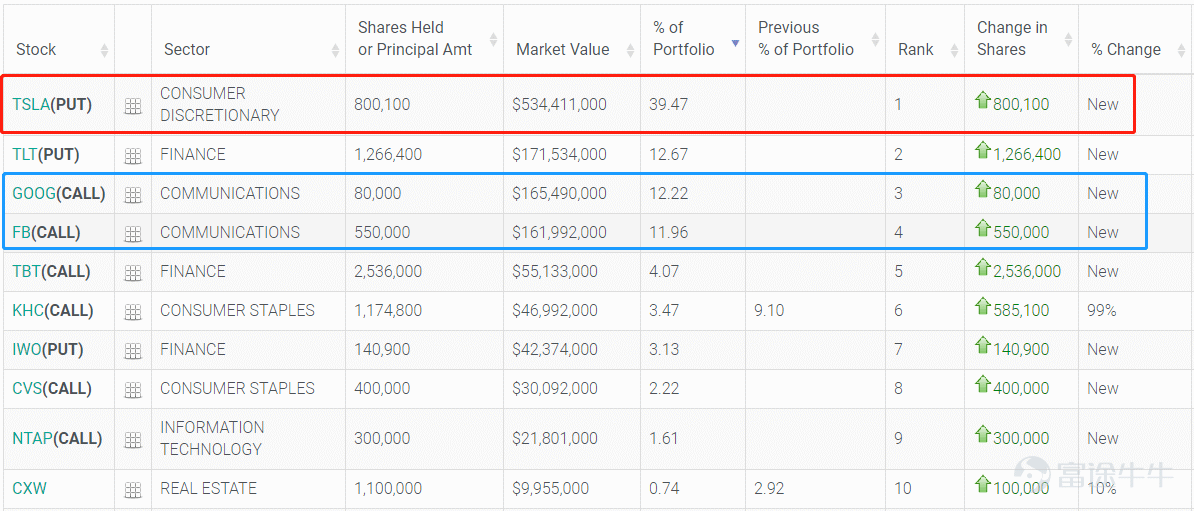The height and width of the screenshot is (511, 1194).
Task: Open grid icon in TBT(CALL) row
Action: pyautogui.click(x=132, y=273)
